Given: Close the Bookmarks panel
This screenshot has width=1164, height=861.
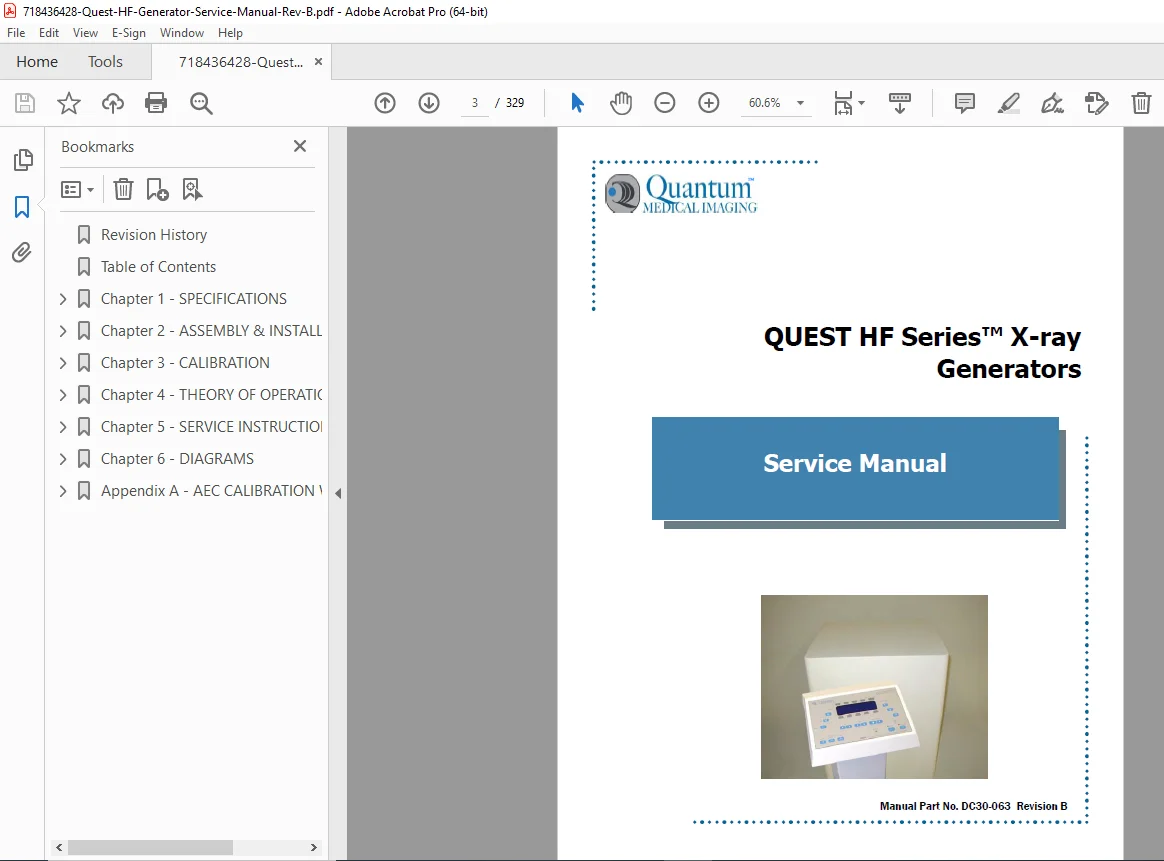Looking at the screenshot, I should click(300, 146).
